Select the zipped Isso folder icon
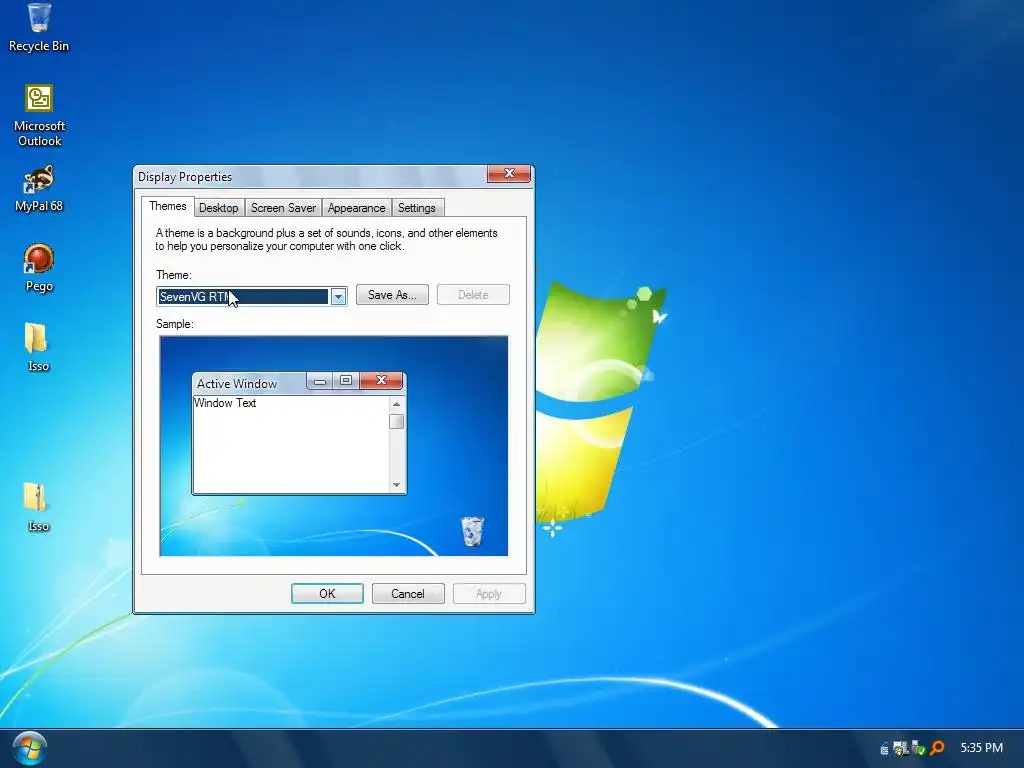The image size is (1024, 768). tap(38, 507)
